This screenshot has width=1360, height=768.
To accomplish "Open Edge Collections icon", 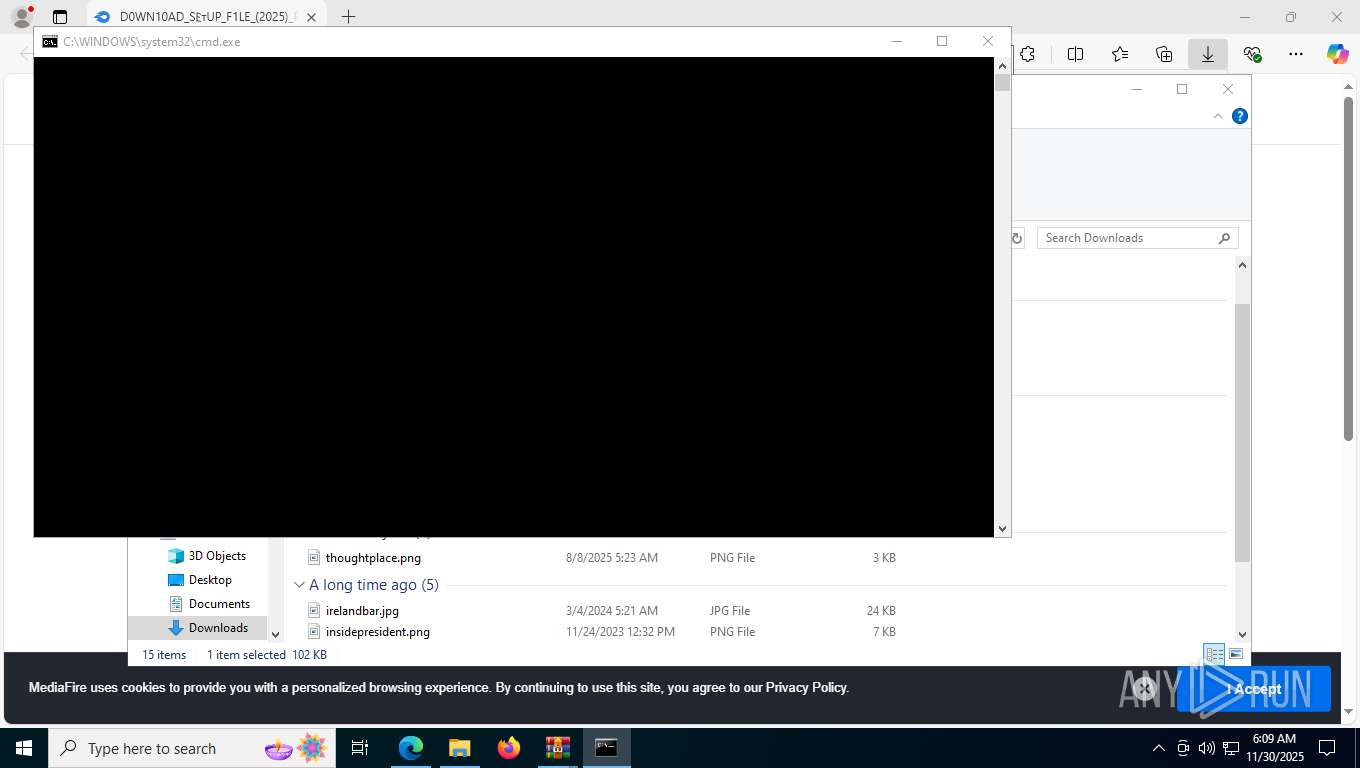I will pyautogui.click(x=1164, y=54).
